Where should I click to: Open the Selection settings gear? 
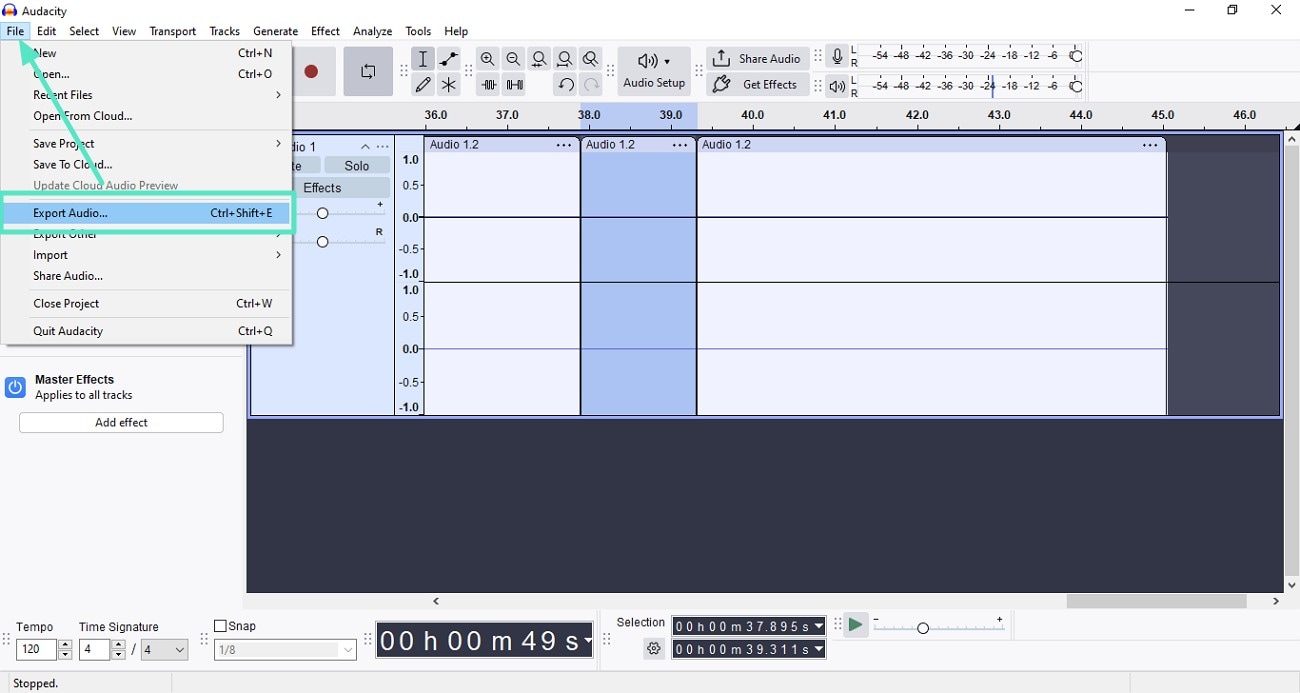coord(654,649)
